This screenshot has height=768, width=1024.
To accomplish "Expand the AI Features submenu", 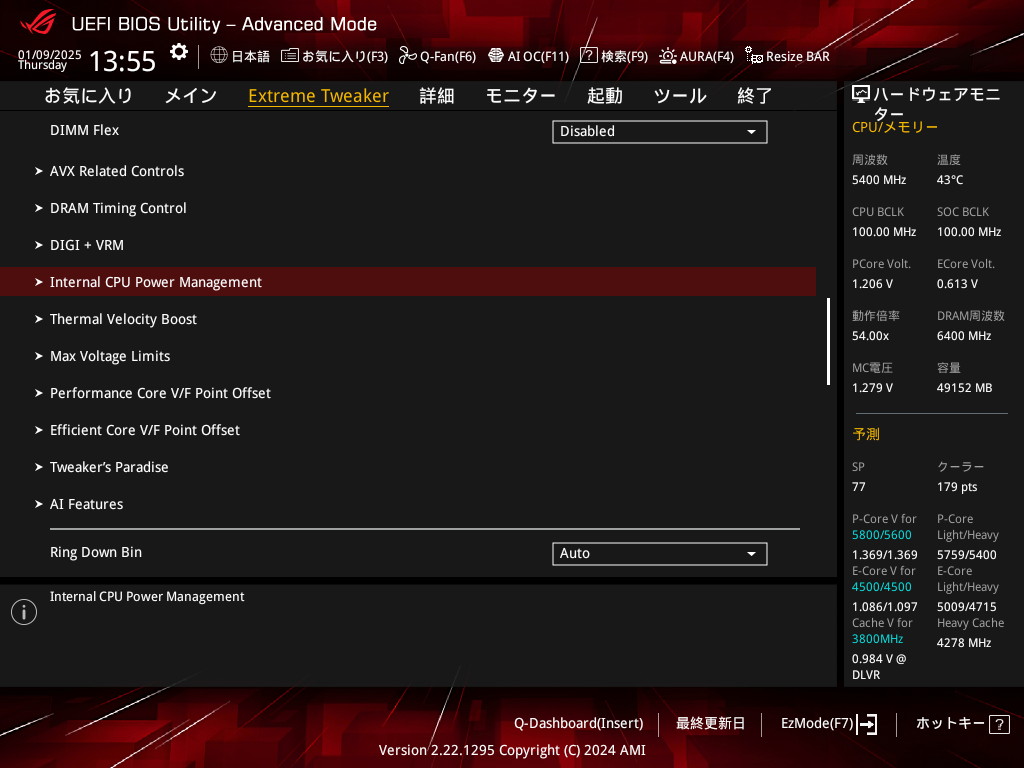I will 87,504.
